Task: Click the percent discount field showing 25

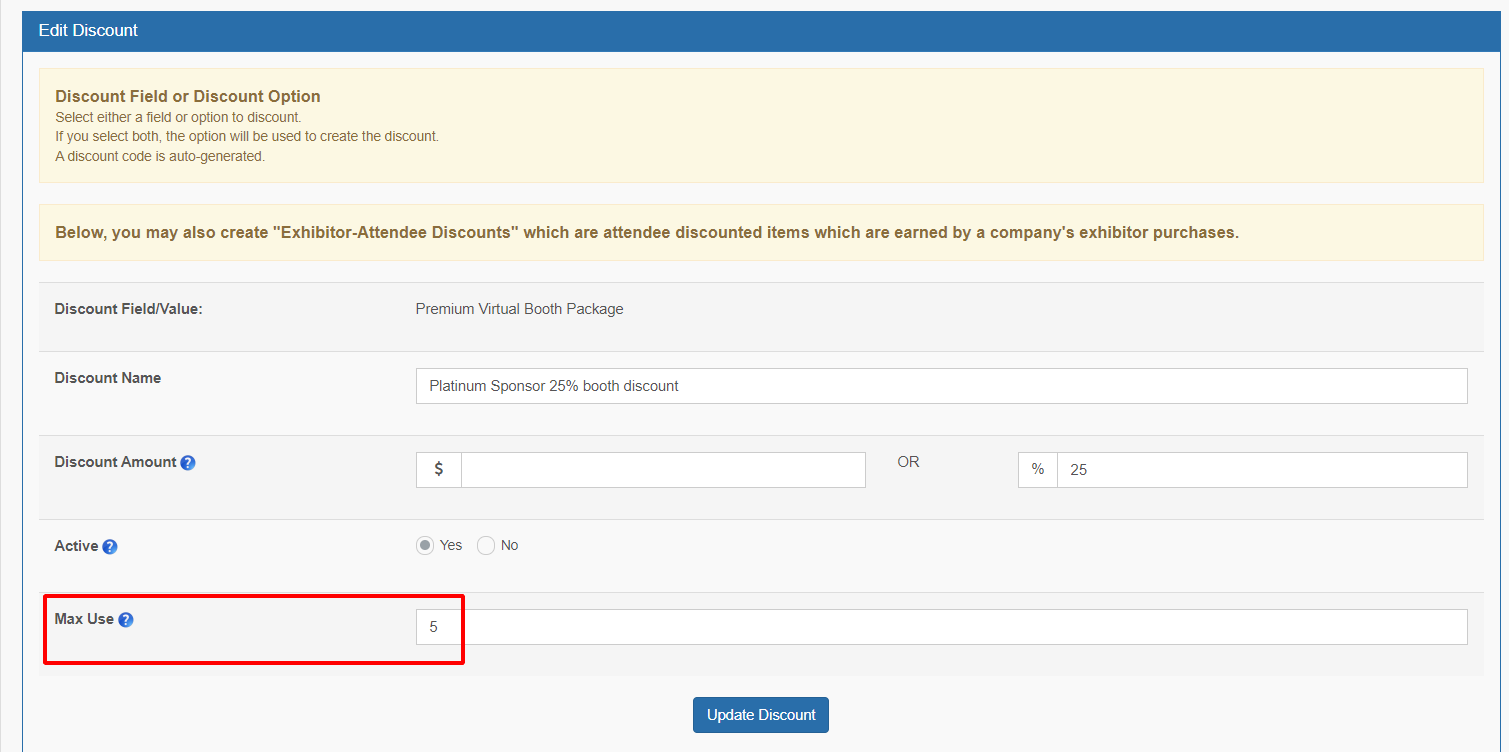Action: click(x=1262, y=470)
